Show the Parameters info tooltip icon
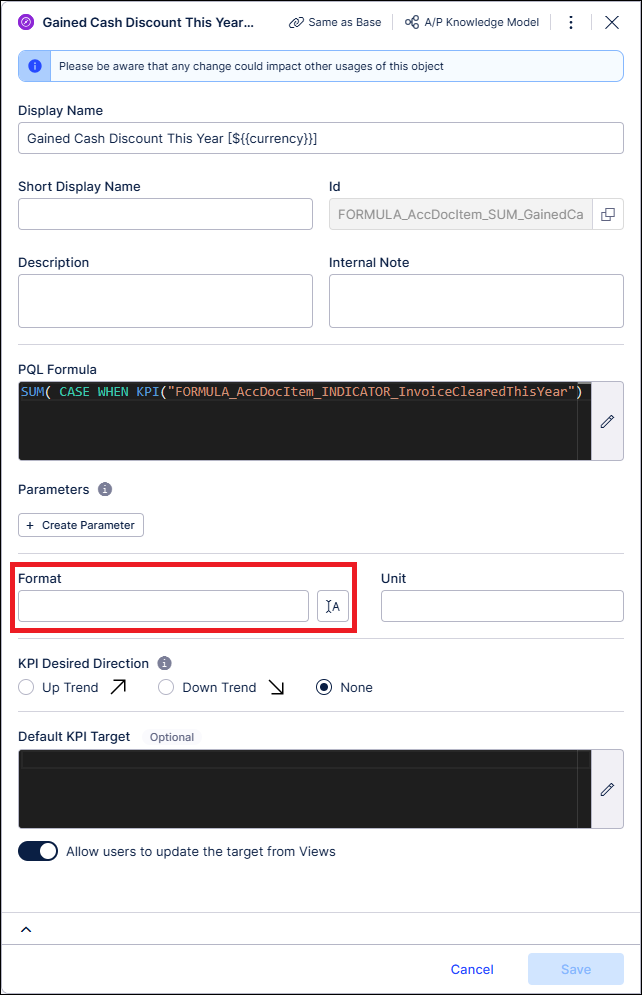The width and height of the screenshot is (642, 995). pos(105,489)
